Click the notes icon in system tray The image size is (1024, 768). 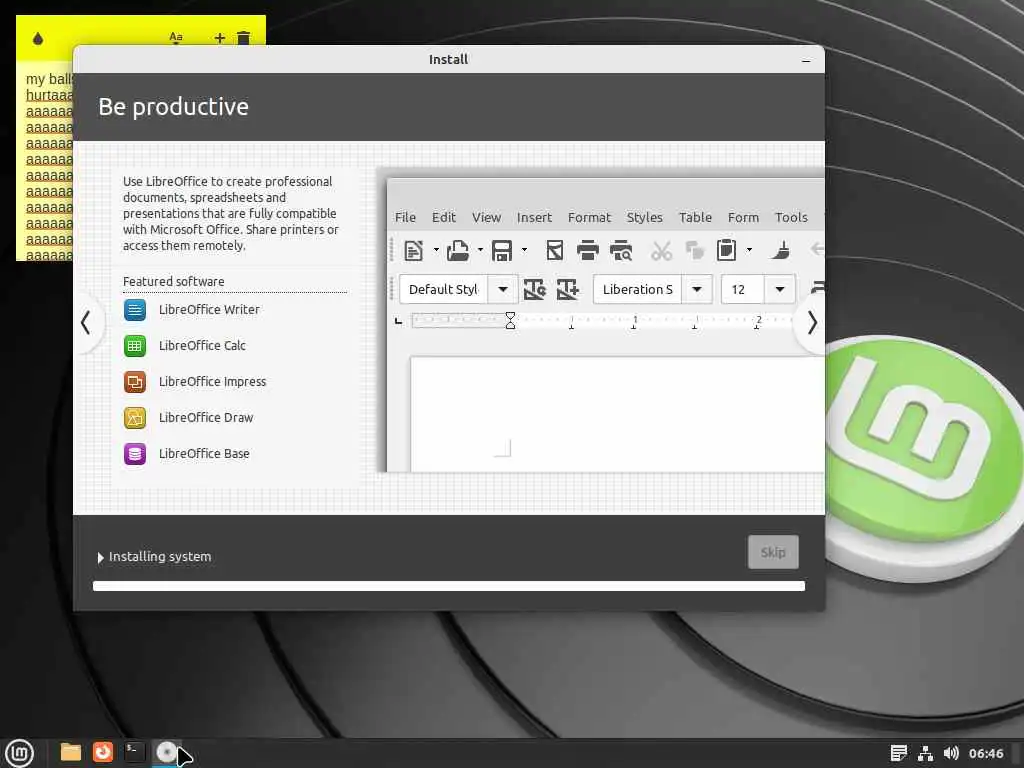pos(899,753)
